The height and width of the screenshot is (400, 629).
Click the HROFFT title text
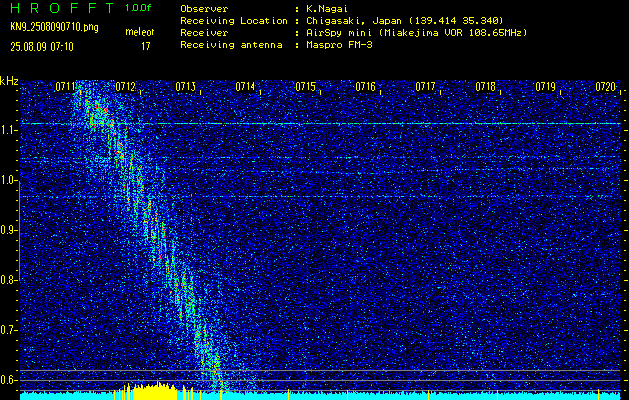point(62,8)
